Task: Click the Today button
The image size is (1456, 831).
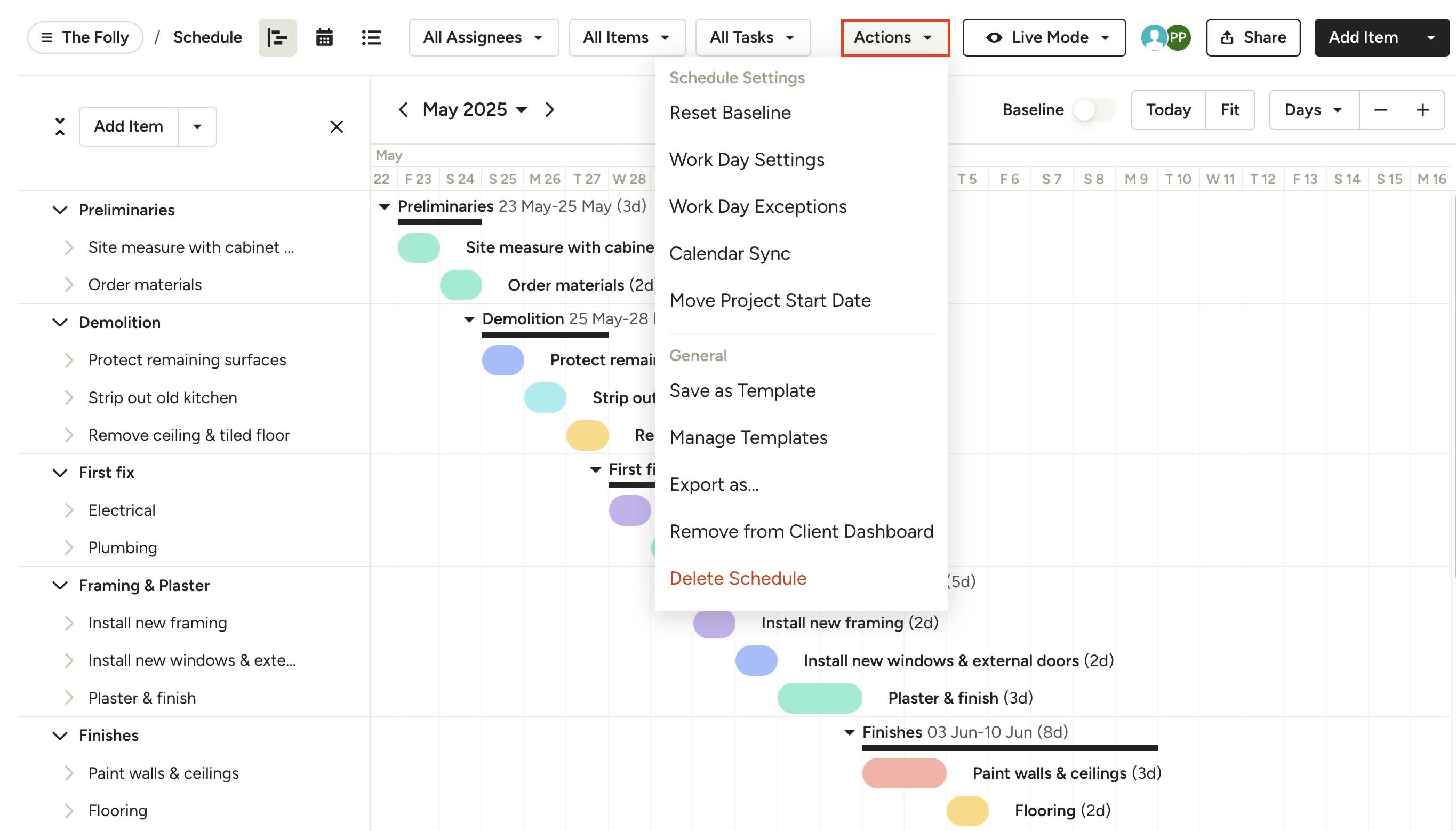Action: pos(1168,109)
